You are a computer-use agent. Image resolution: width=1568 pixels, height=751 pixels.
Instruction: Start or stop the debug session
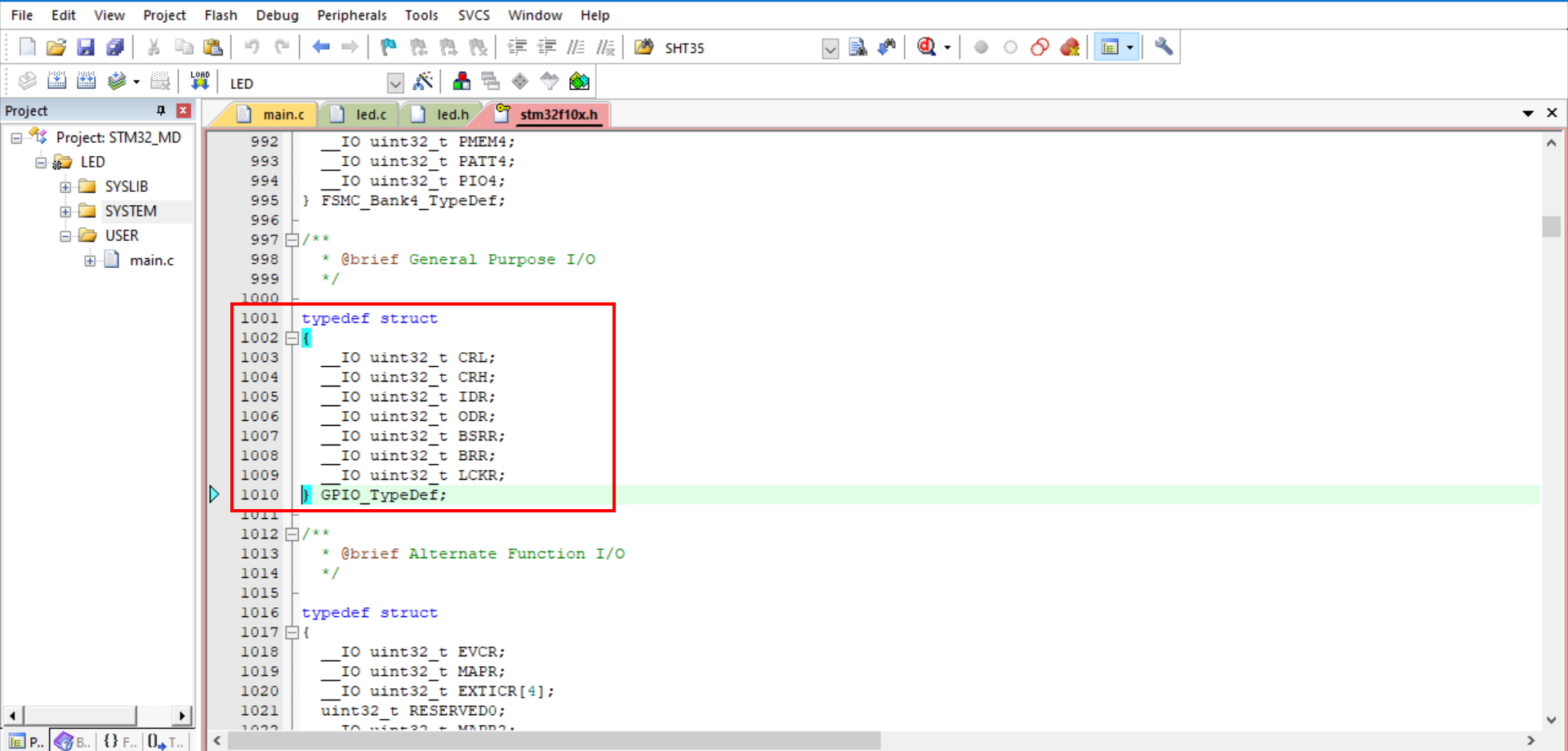926,47
